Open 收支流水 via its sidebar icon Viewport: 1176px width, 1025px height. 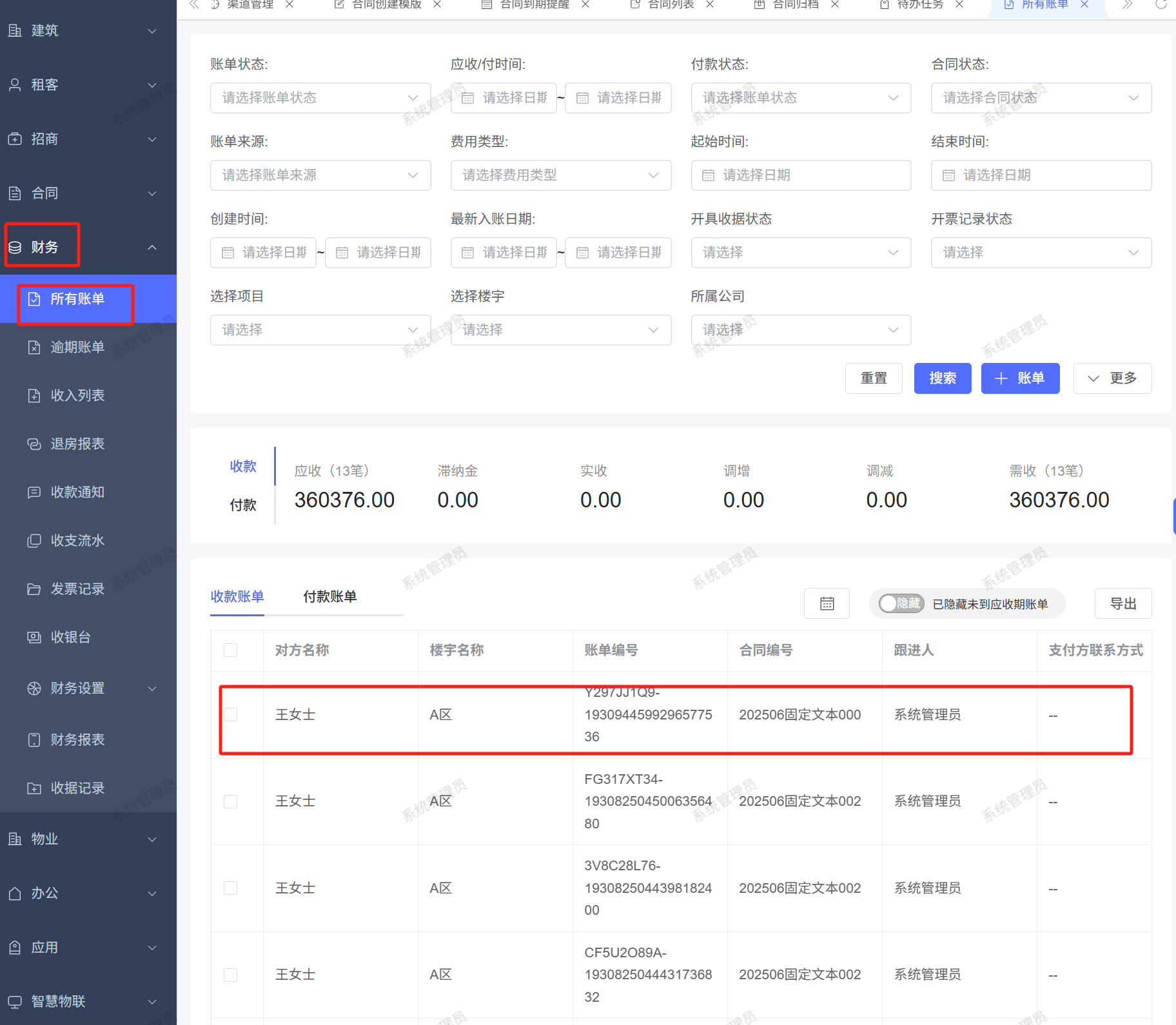[34, 540]
